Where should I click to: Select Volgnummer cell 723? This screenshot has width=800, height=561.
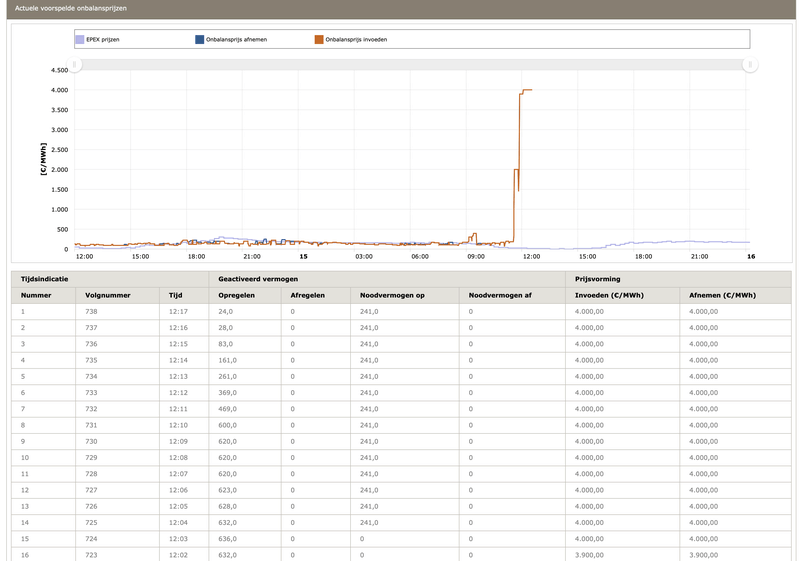[x=91, y=555]
